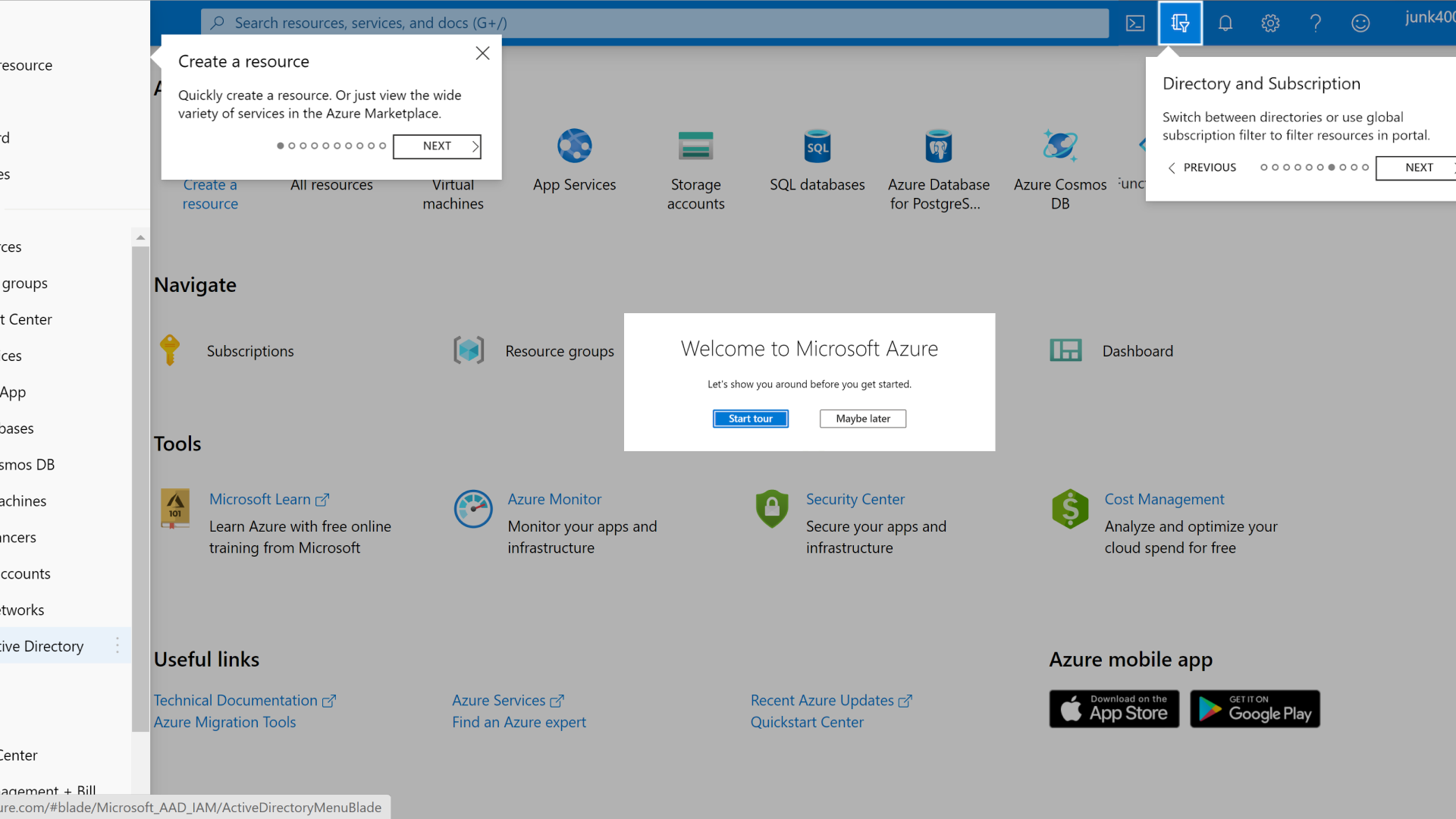Open the Microsoft Learn link
Screen dimensions: 1456x819
260,499
